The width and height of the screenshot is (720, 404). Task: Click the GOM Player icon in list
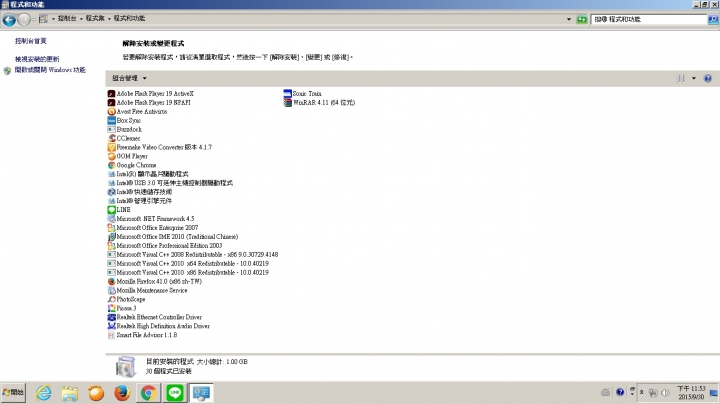[111, 156]
